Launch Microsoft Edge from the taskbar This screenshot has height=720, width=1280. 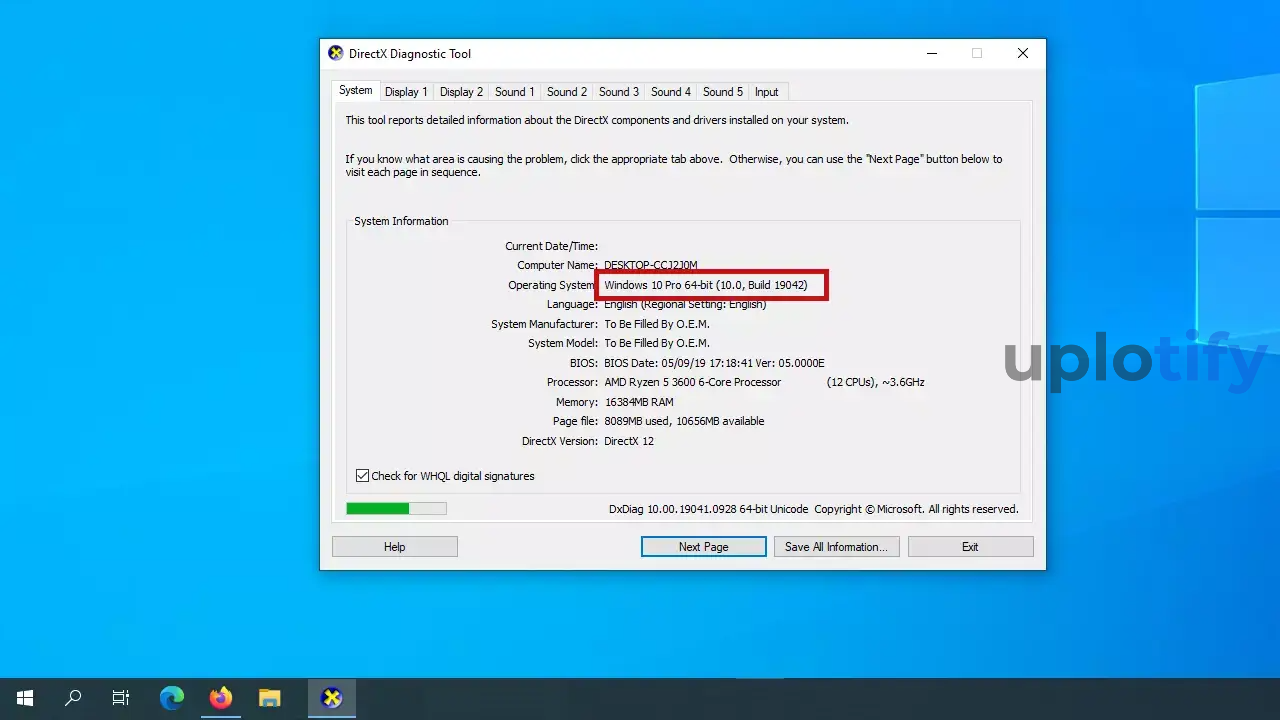pos(172,698)
